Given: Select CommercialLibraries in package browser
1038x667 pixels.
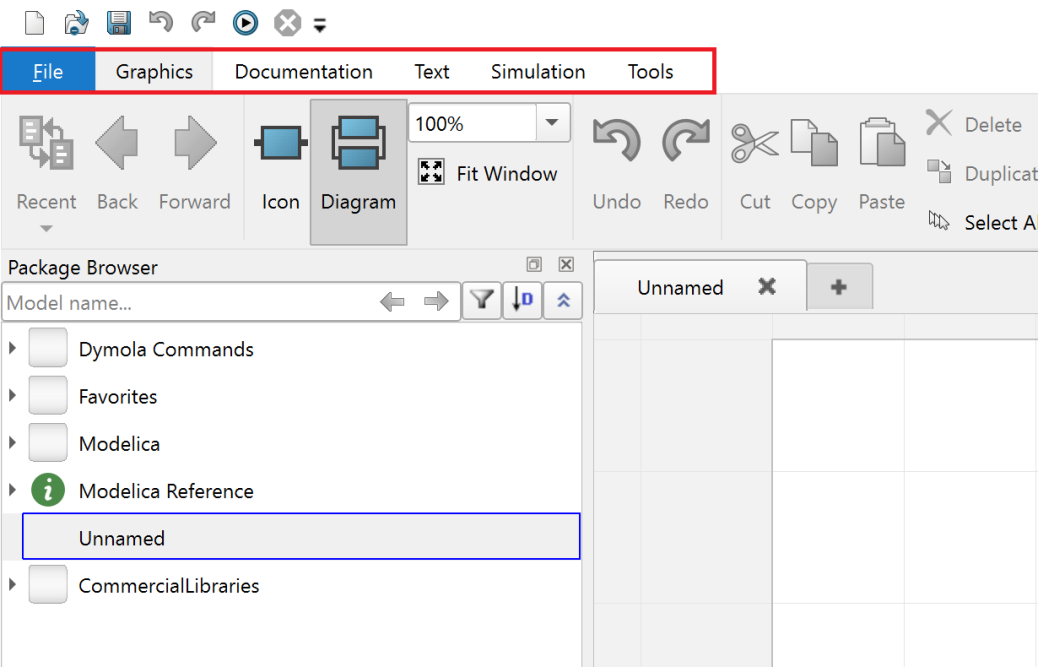Looking at the screenshot, I should (x=169, y=586).
